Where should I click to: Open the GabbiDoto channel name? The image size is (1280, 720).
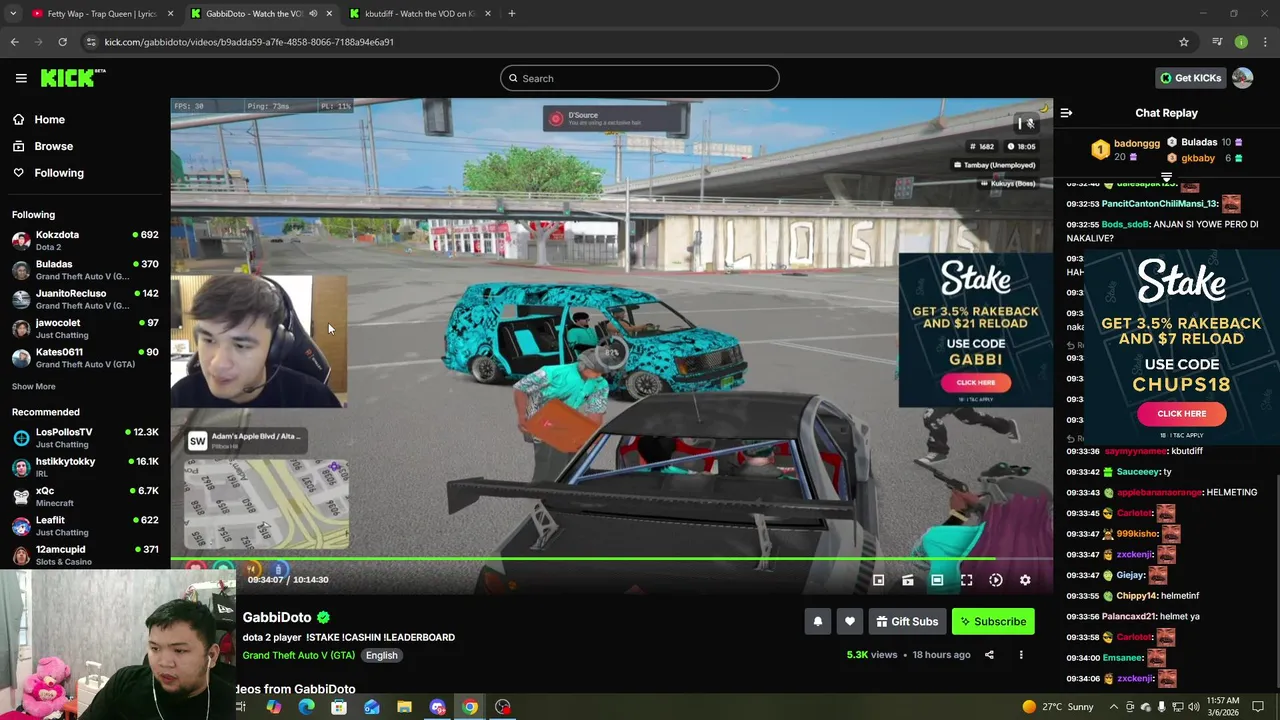277,618
